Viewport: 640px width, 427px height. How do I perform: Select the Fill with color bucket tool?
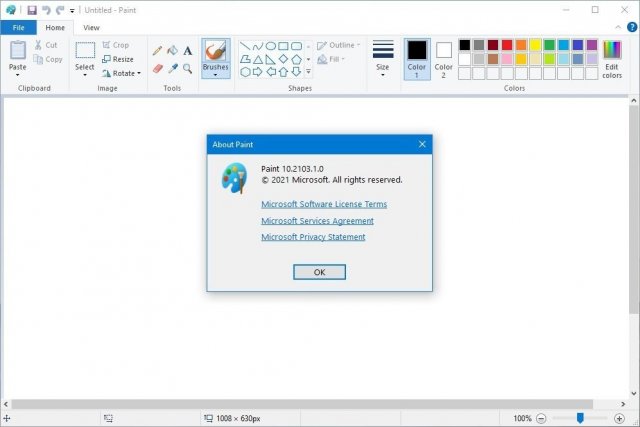172,51
